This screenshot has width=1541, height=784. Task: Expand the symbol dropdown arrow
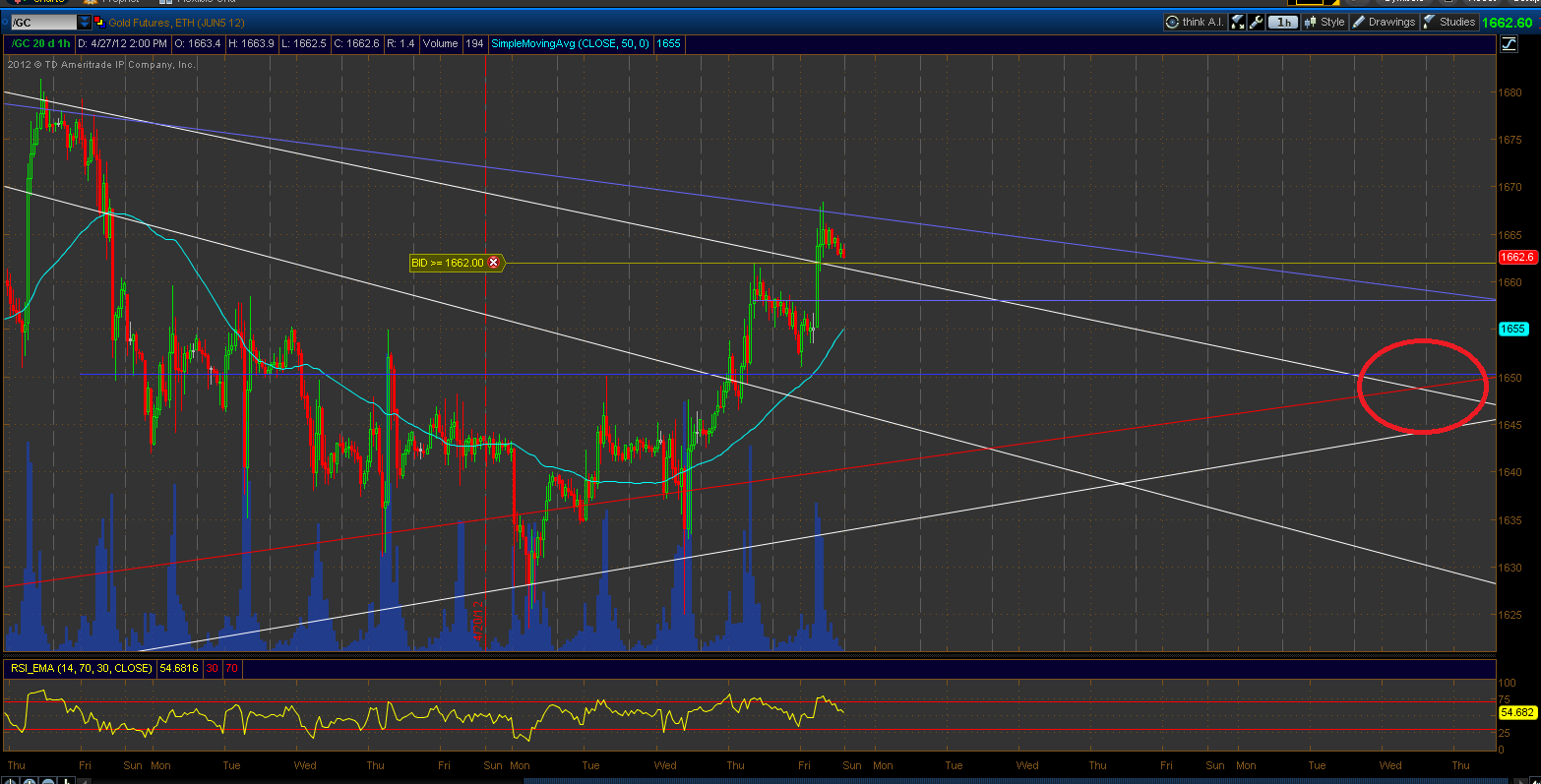click(85, 22)
